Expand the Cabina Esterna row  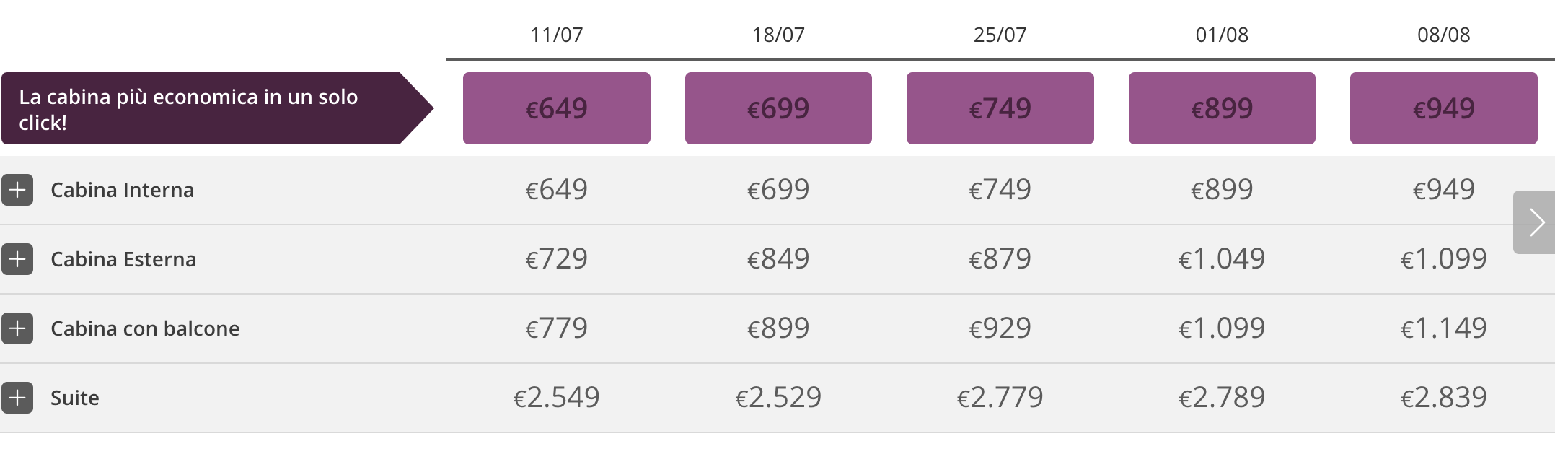click(x=17, y=259)
